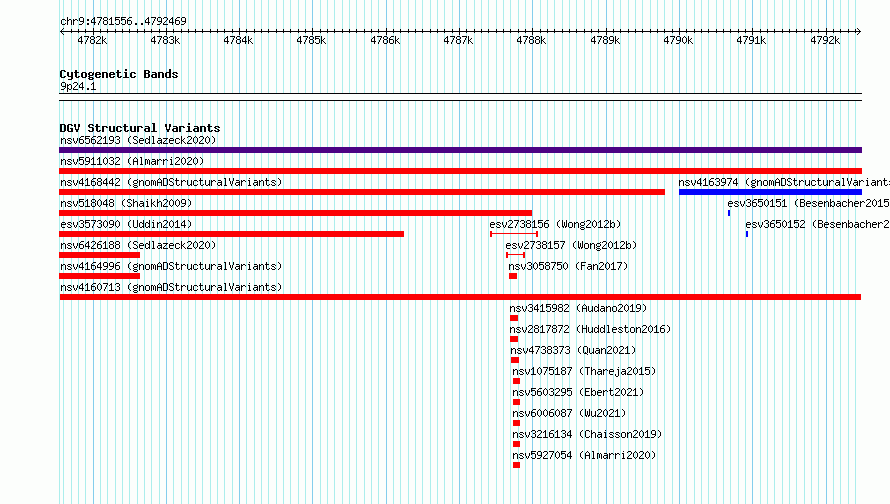The height and width of the screenshot is (504, 890).
Task: Click the long red nsv4160713 bar
Action: (460, 297)
